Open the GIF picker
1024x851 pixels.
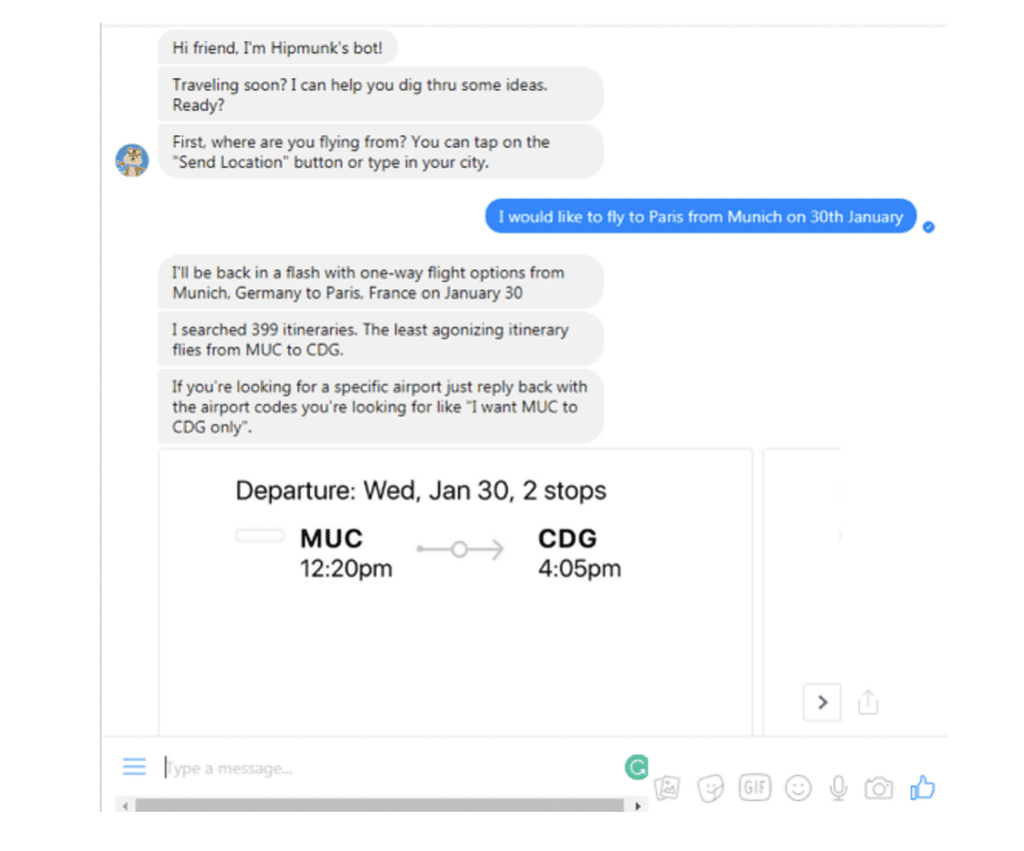tap(754, 787)
